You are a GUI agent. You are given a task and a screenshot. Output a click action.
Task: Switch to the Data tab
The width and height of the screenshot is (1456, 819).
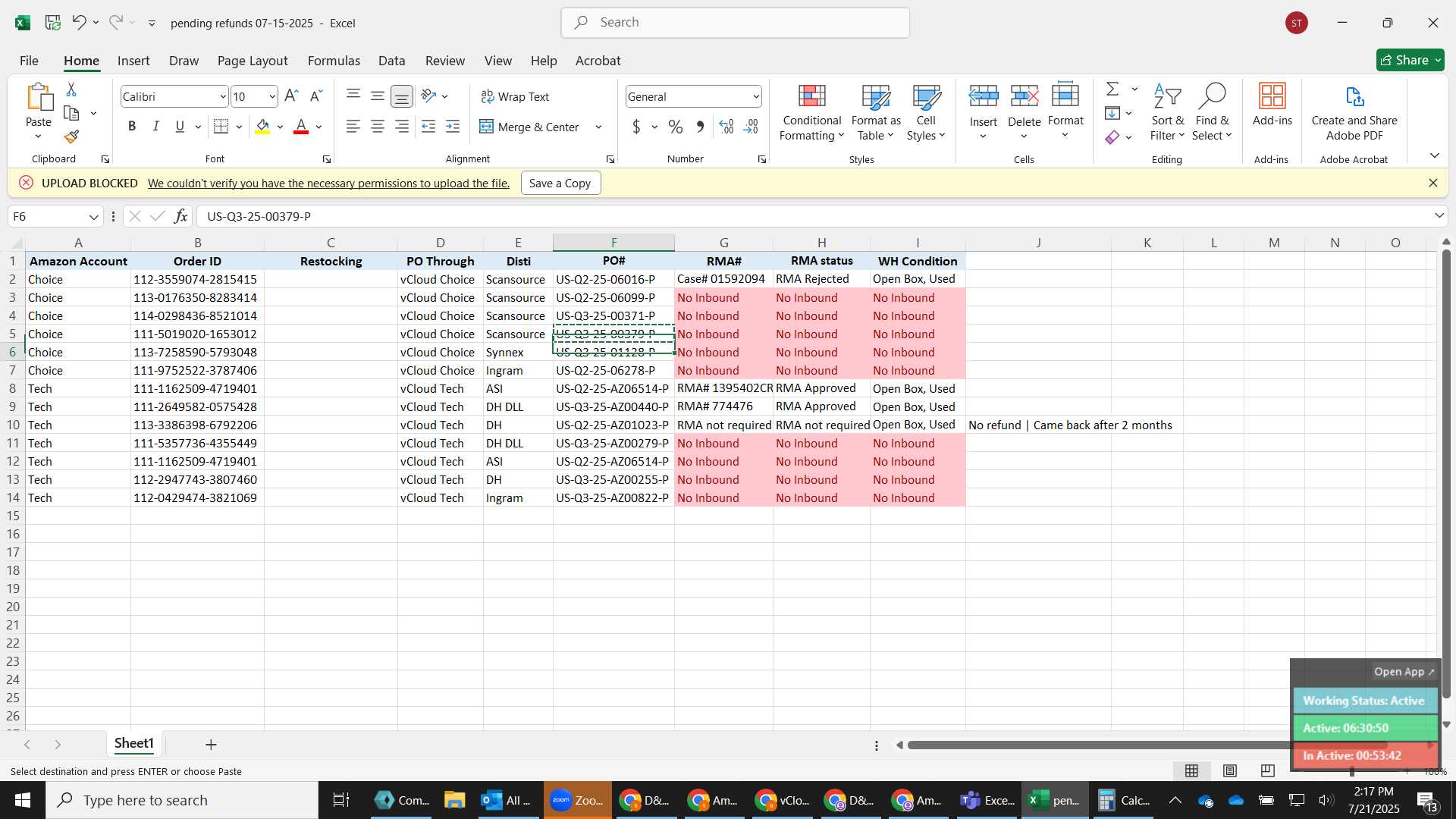(391, 61)
